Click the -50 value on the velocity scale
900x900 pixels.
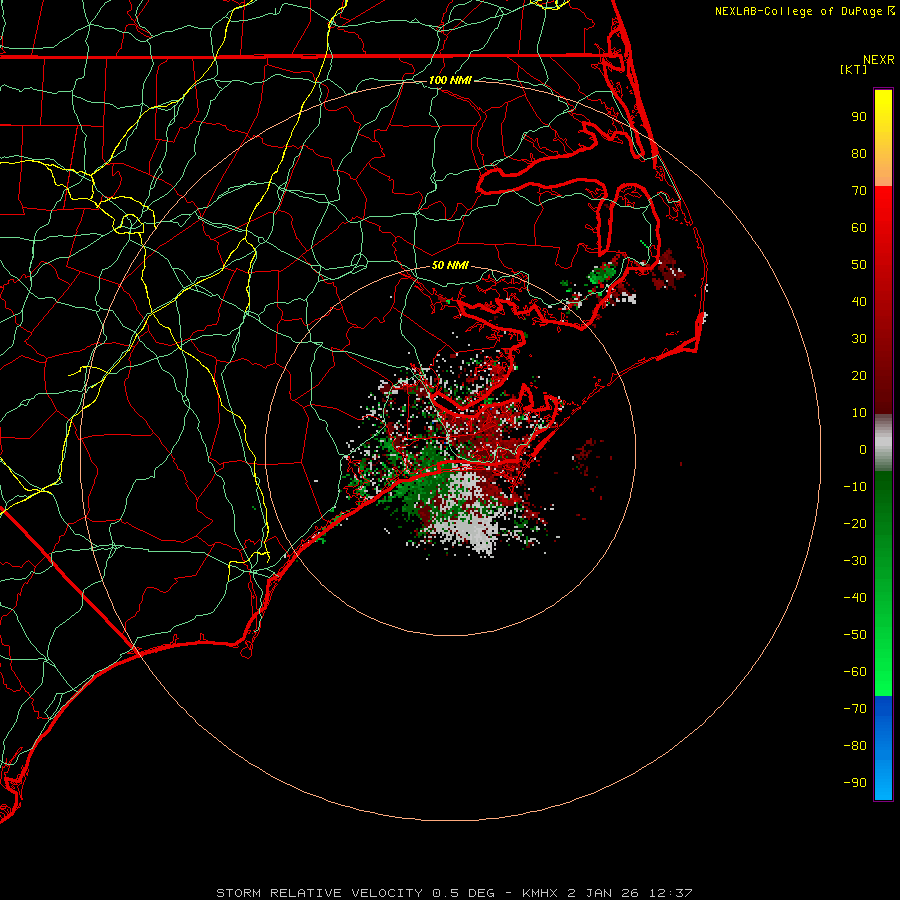pyautogui.click(x=855, y=635)
